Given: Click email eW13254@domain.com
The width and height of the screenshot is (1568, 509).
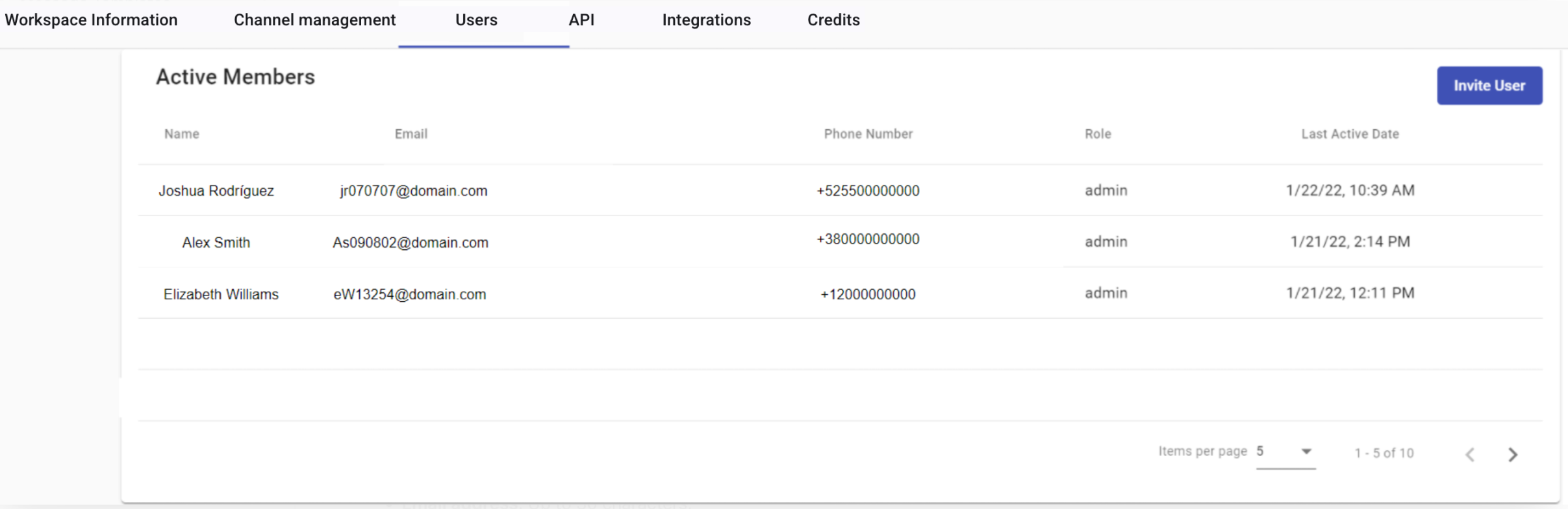Looking at the screenshot, I should click(410, 294).
